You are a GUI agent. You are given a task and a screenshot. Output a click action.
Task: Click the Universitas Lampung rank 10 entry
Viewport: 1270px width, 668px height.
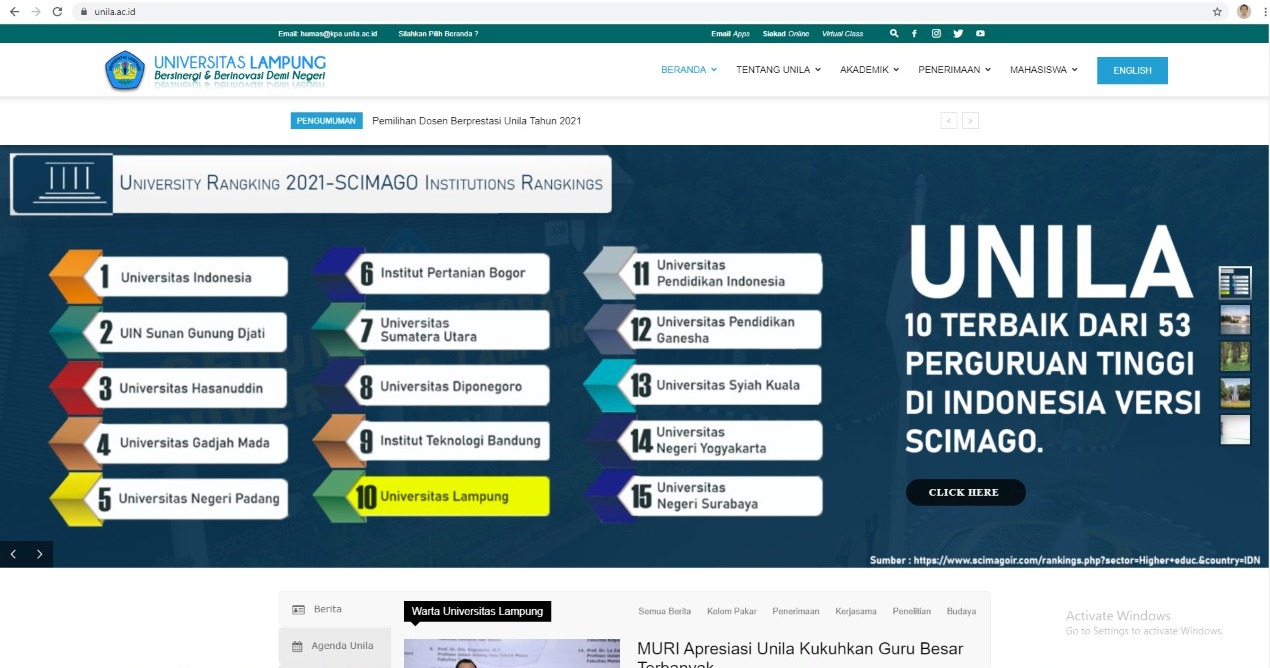click(x=431, y=496)
